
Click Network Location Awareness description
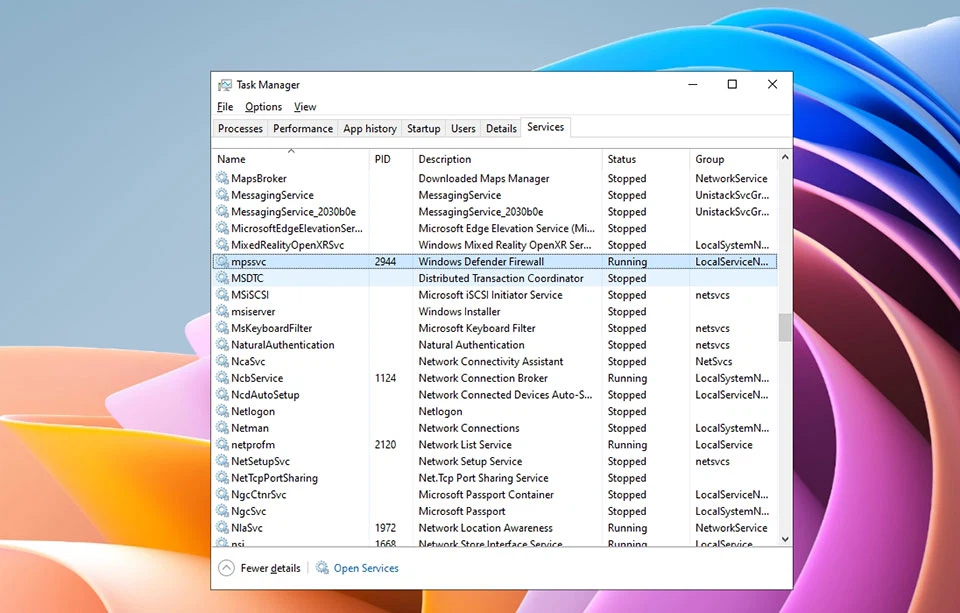[x=486, y=528]
